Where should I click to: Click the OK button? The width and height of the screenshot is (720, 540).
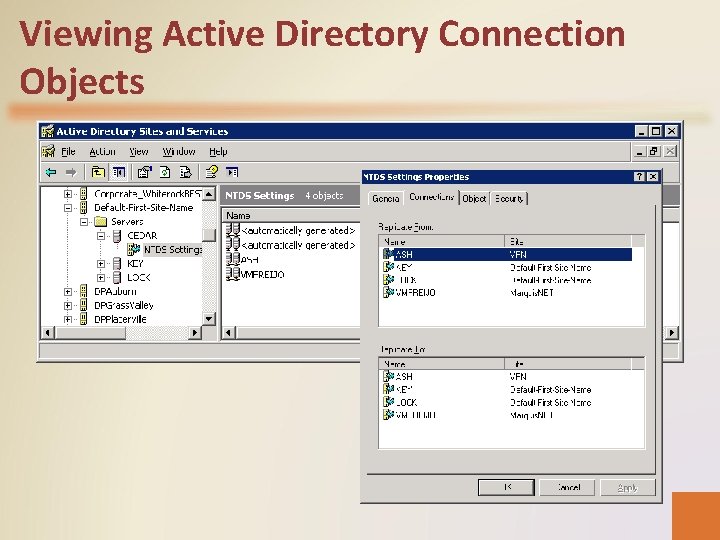point(506,487)
